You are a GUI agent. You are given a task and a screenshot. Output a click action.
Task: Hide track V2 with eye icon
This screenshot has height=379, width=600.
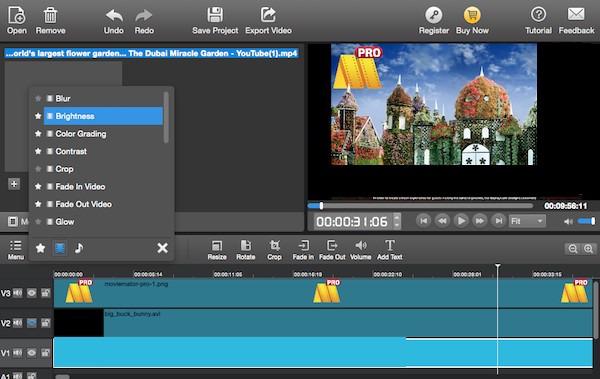pos(31,323)
